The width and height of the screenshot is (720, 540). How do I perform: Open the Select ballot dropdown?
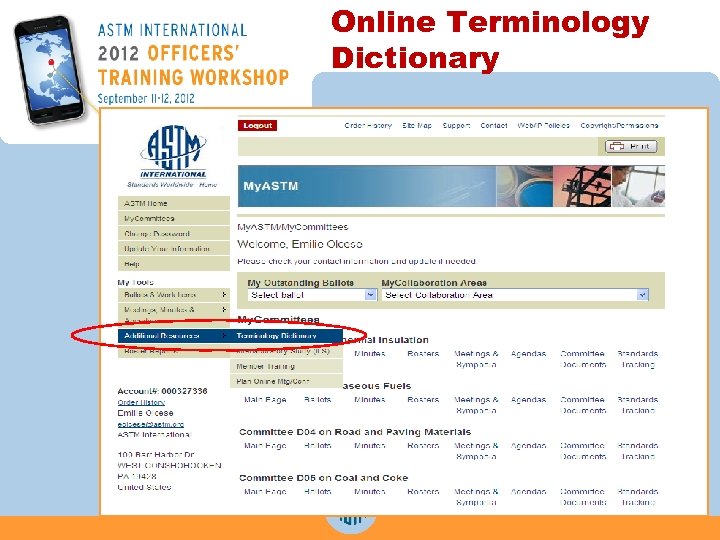pyautogui.click(x=312, y=295)
